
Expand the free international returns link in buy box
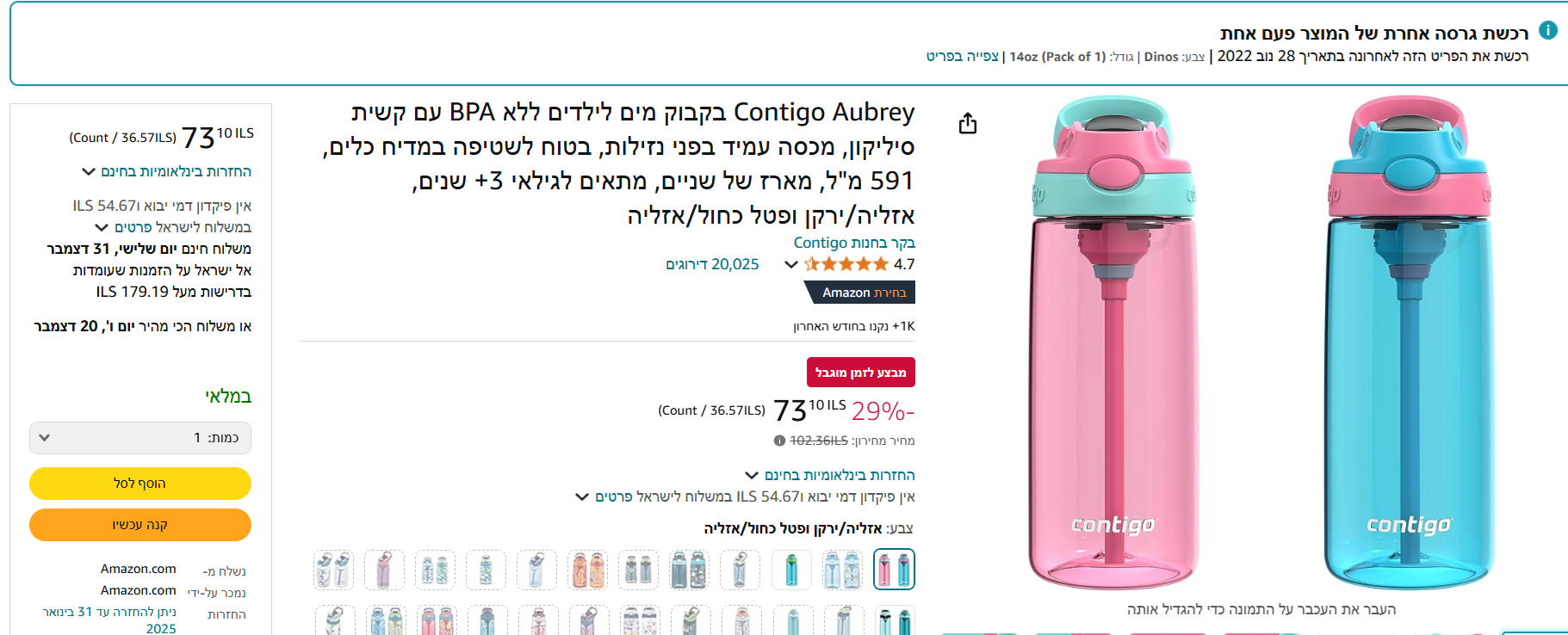pos(167,171)
